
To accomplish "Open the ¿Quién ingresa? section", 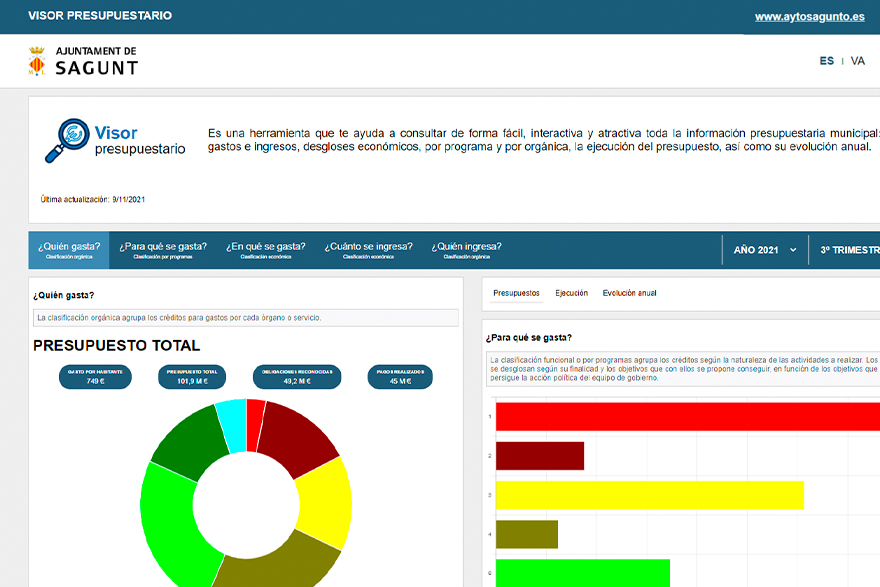I will click(x=468, y=246).
